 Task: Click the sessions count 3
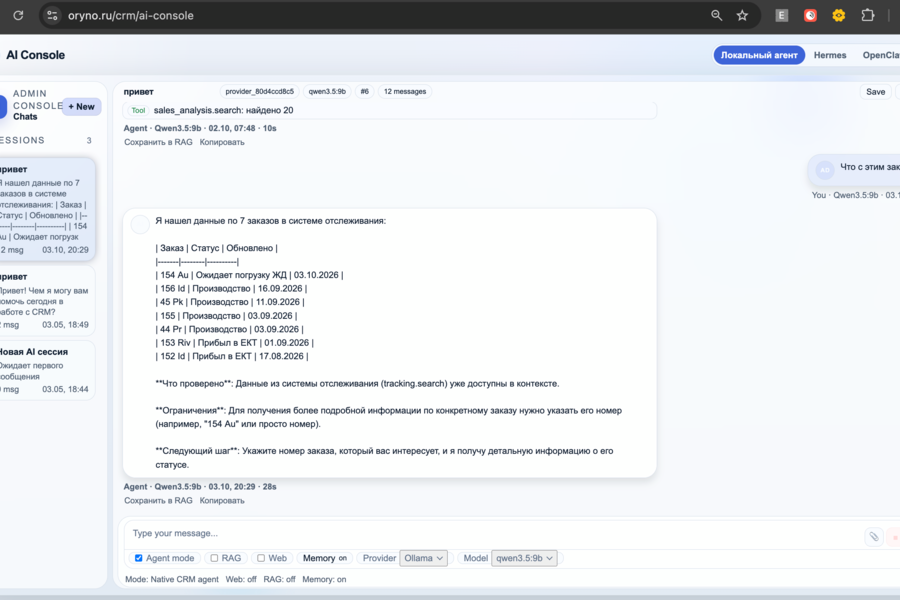(x=89, y=141)
